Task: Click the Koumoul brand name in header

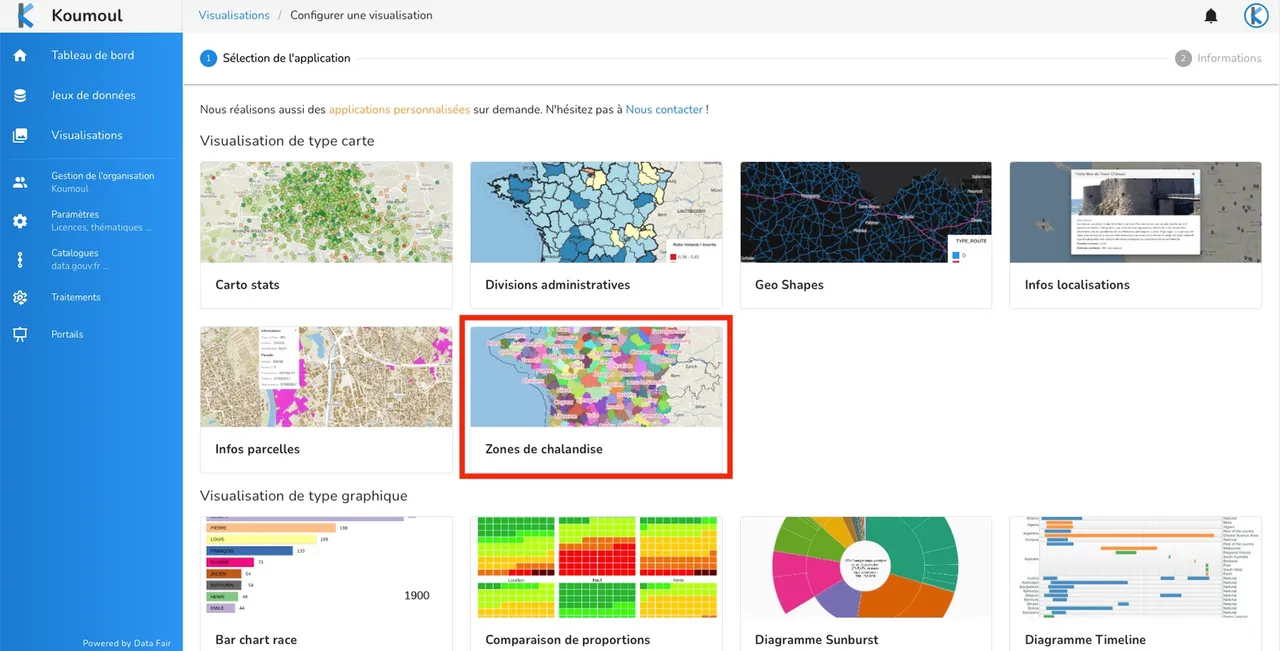Action: (87, 16)
